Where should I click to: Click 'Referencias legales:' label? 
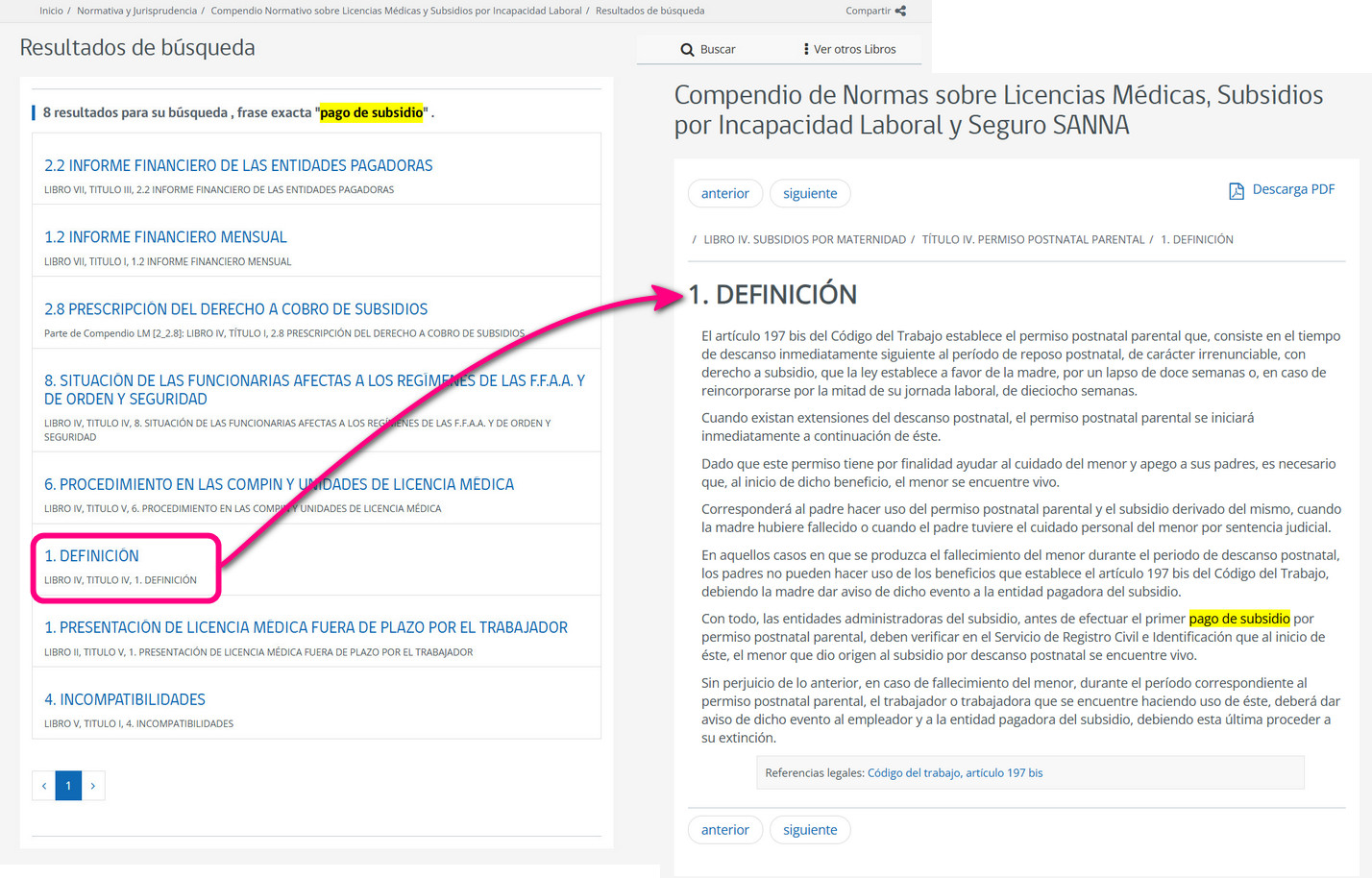click(815, 773)
